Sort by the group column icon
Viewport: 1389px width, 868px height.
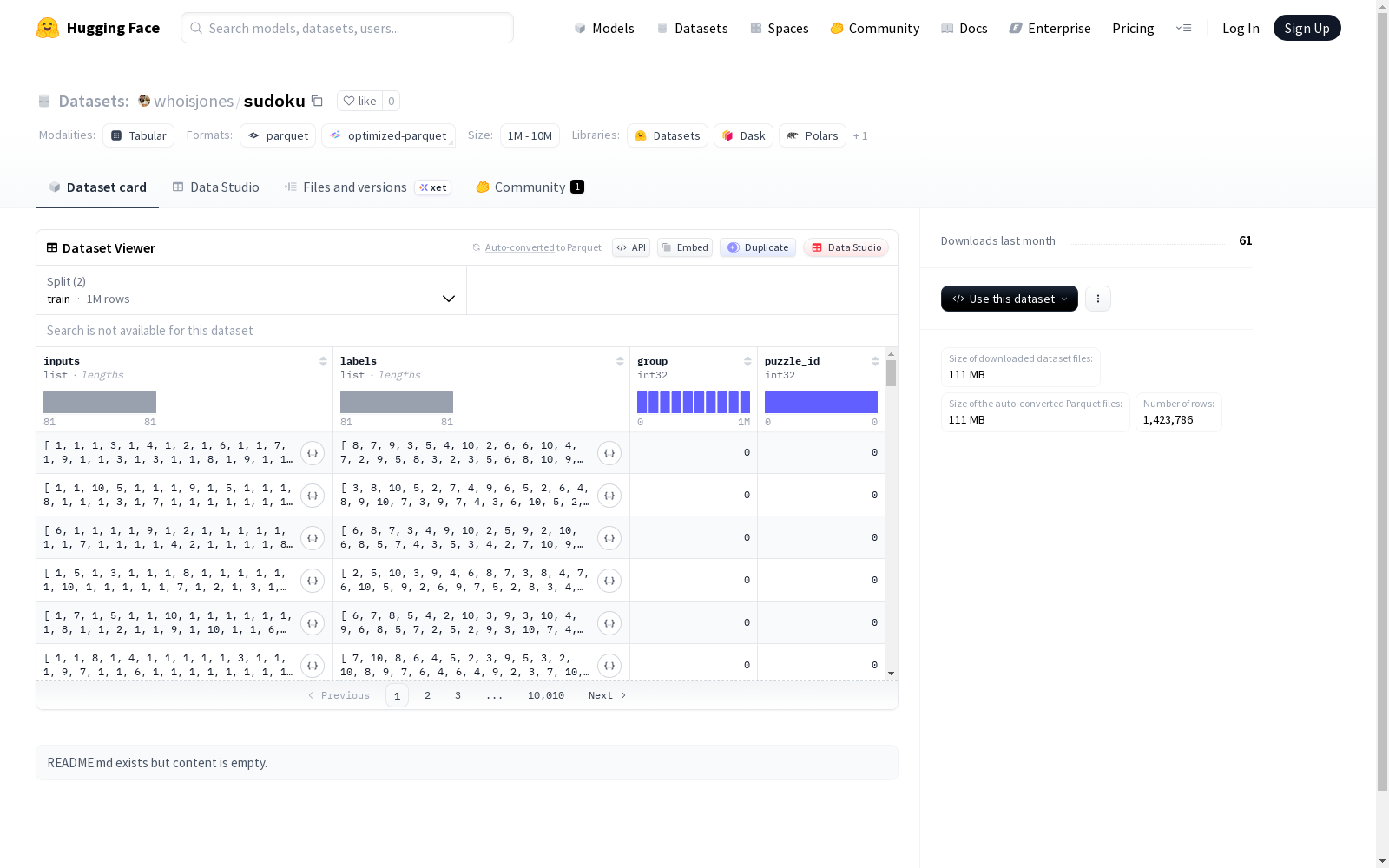(747, 361)
